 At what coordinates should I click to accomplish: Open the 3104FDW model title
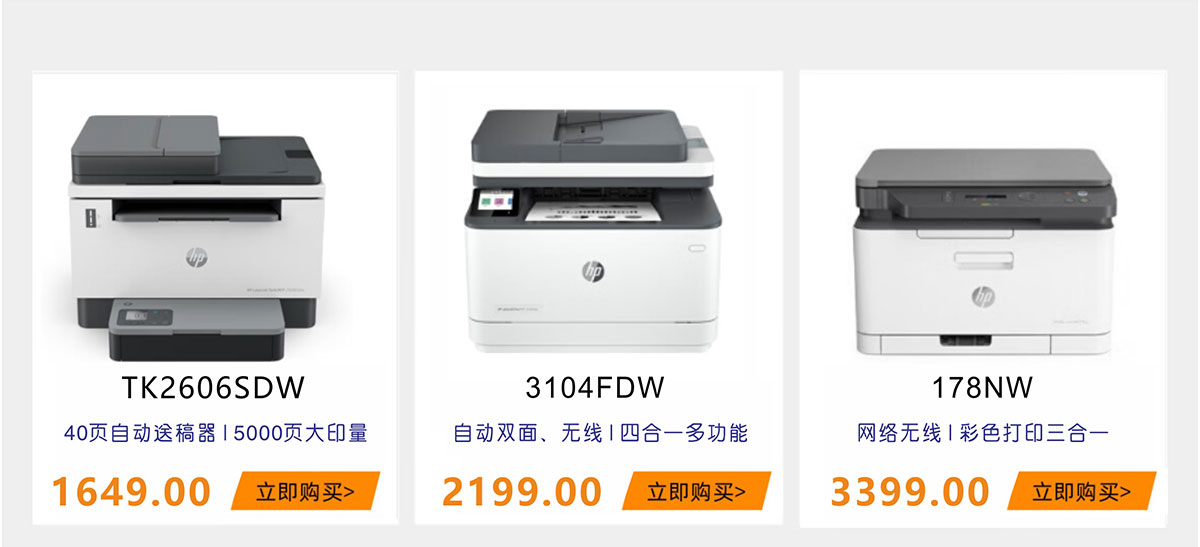(x=595, y=387)
